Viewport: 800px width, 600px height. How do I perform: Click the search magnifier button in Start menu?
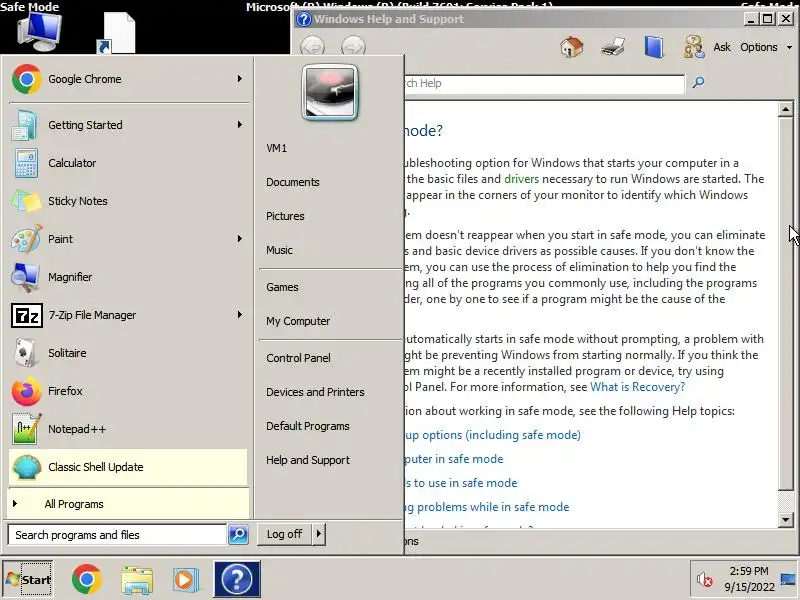tap(238, 534)
